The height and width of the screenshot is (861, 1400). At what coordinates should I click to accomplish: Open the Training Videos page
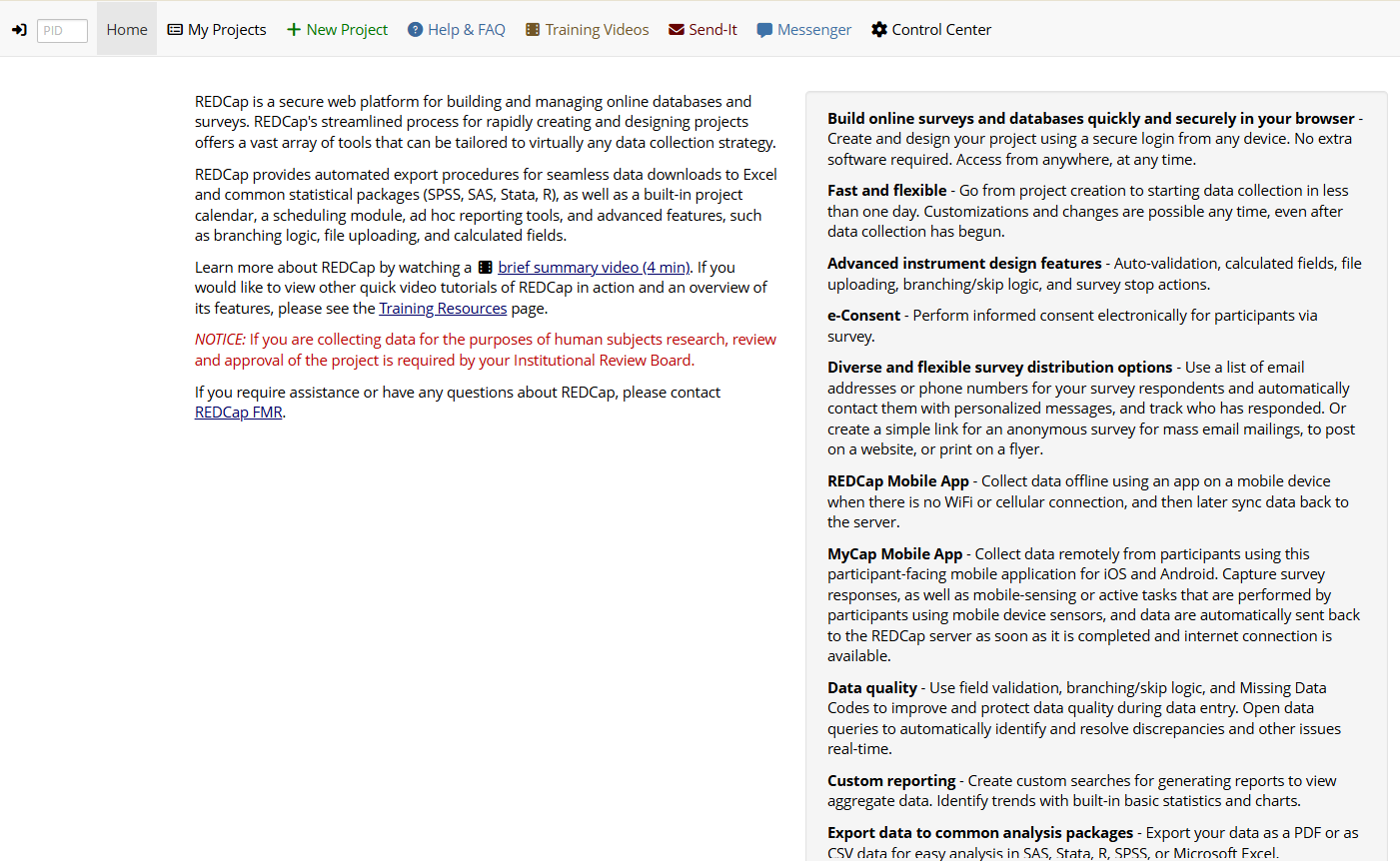[x=588, y=30]
